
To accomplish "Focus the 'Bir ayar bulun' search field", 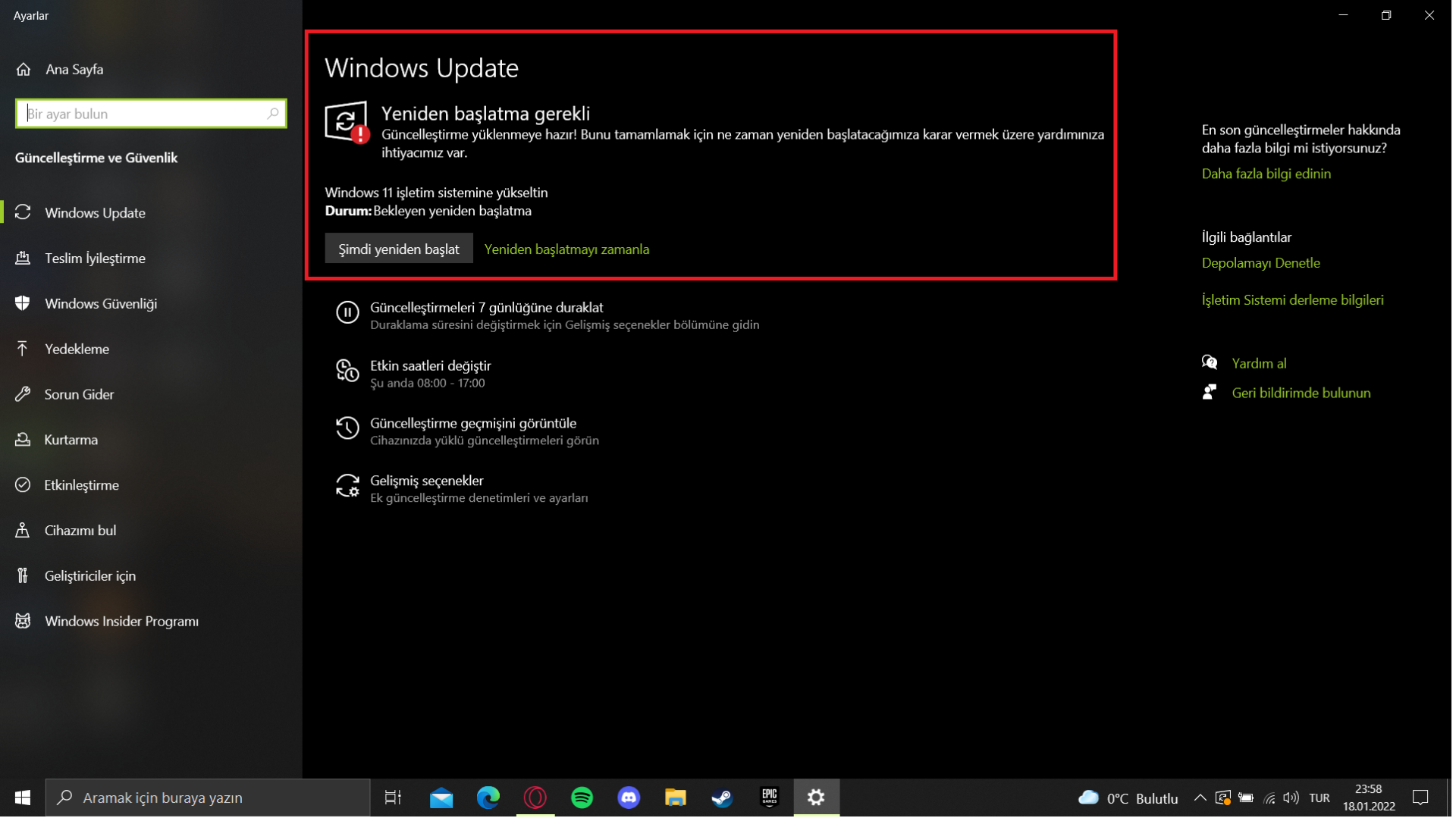I will 151,114.
